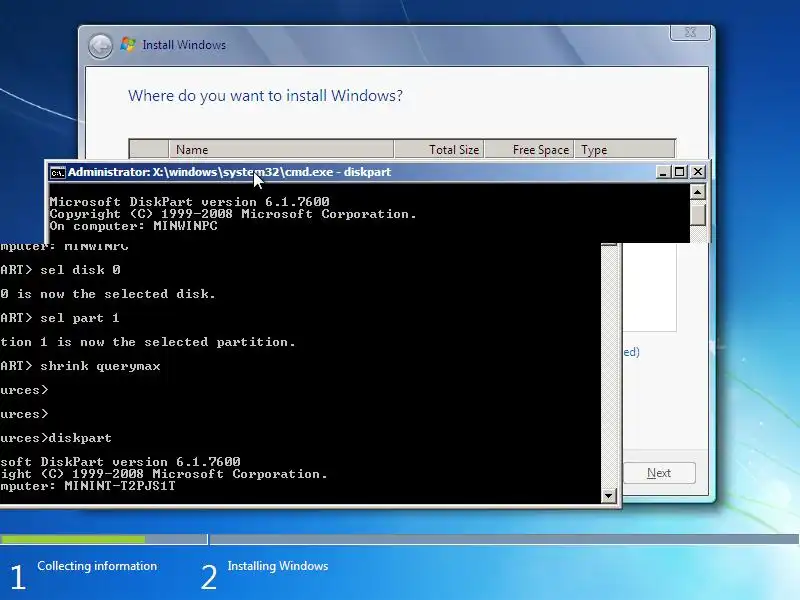Click the green setup progress bar
This screenshot has height=600, width=800.
coord(72,539)
